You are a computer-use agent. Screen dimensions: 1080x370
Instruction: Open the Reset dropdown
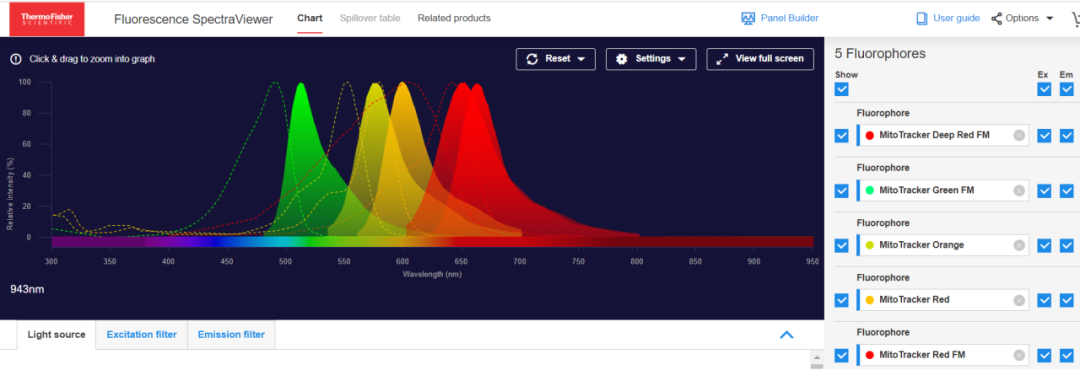click(555, 59)
